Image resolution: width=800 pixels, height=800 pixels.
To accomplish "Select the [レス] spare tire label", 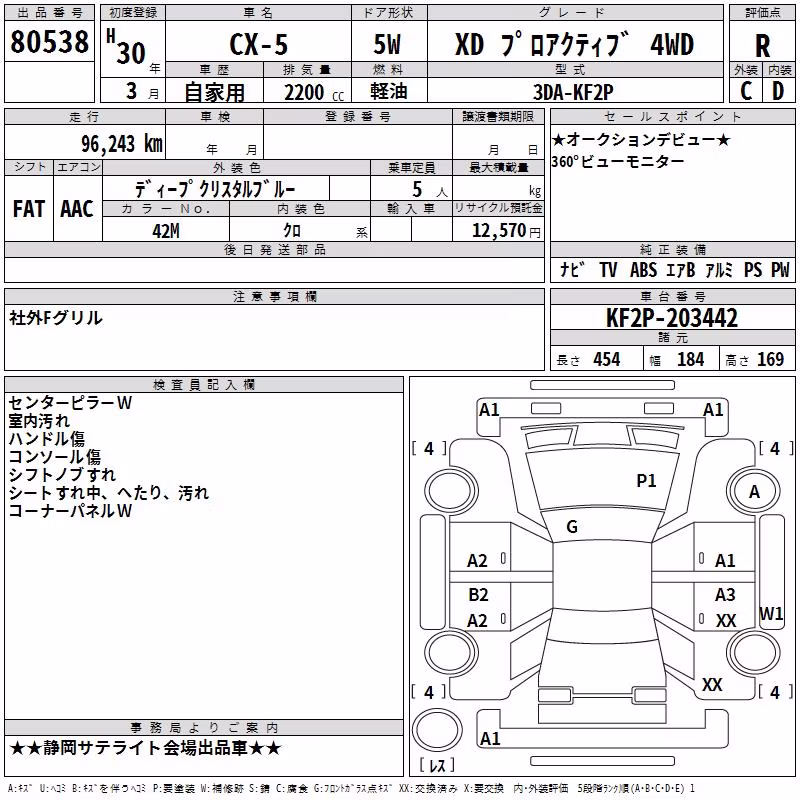I will click(437, 764).
